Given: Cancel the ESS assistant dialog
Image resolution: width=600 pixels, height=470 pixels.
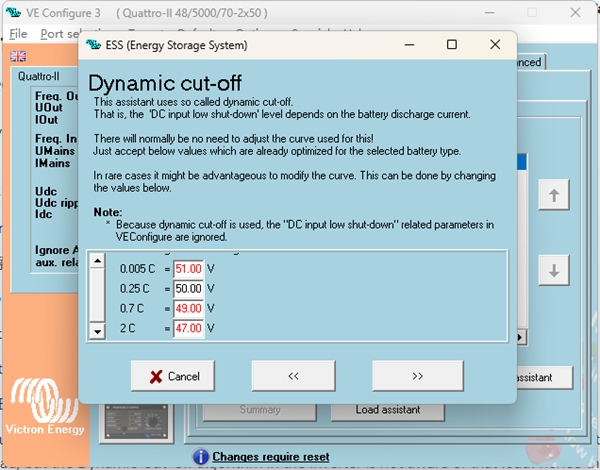Looking at the screenshot, I should click(173, 376).
